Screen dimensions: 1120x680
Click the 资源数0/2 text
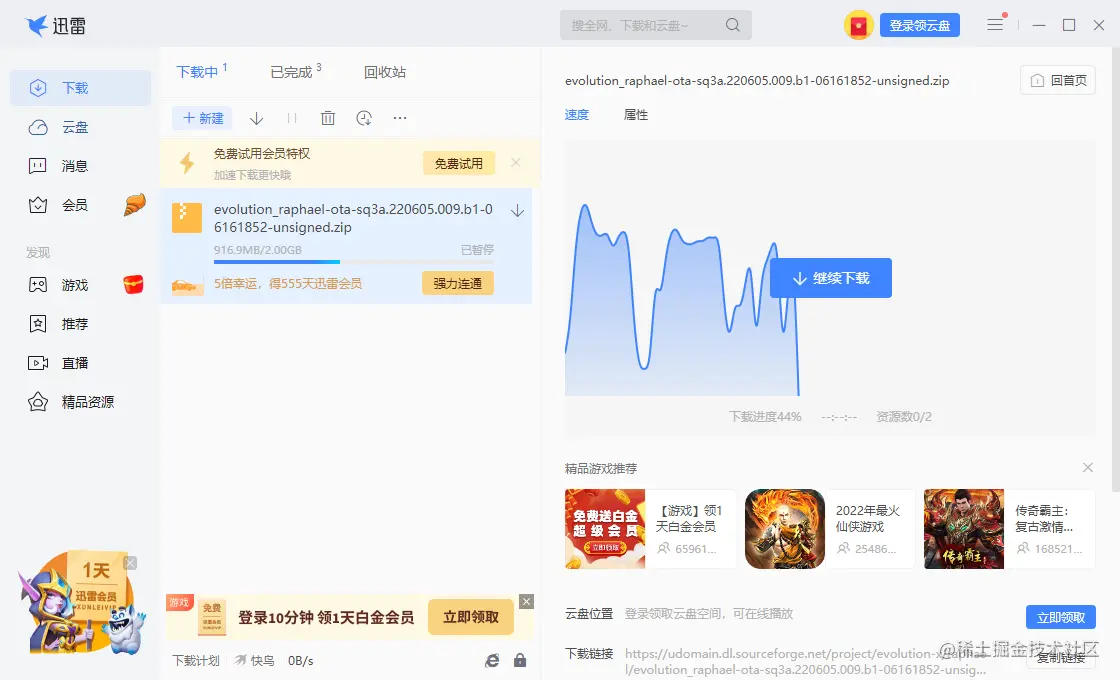coord(904,416)
